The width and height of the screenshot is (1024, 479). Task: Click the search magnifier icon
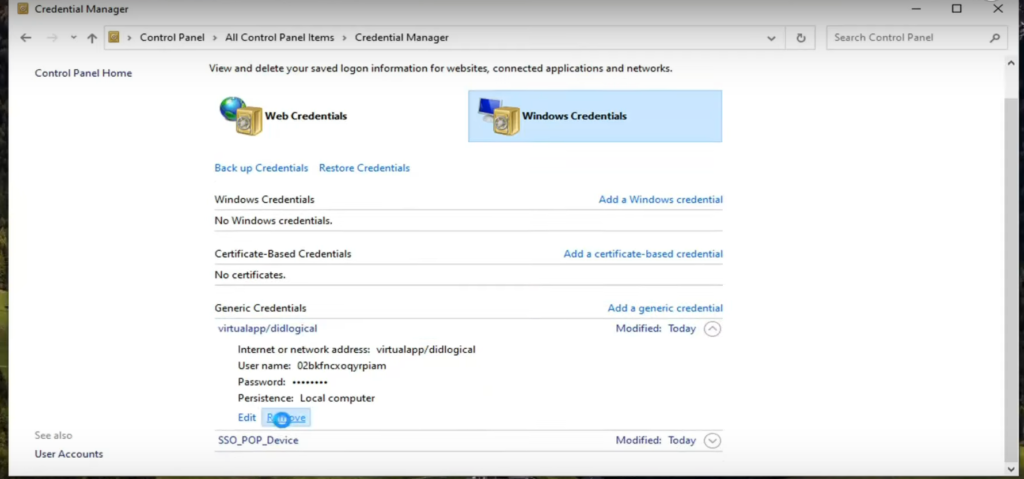995,38
